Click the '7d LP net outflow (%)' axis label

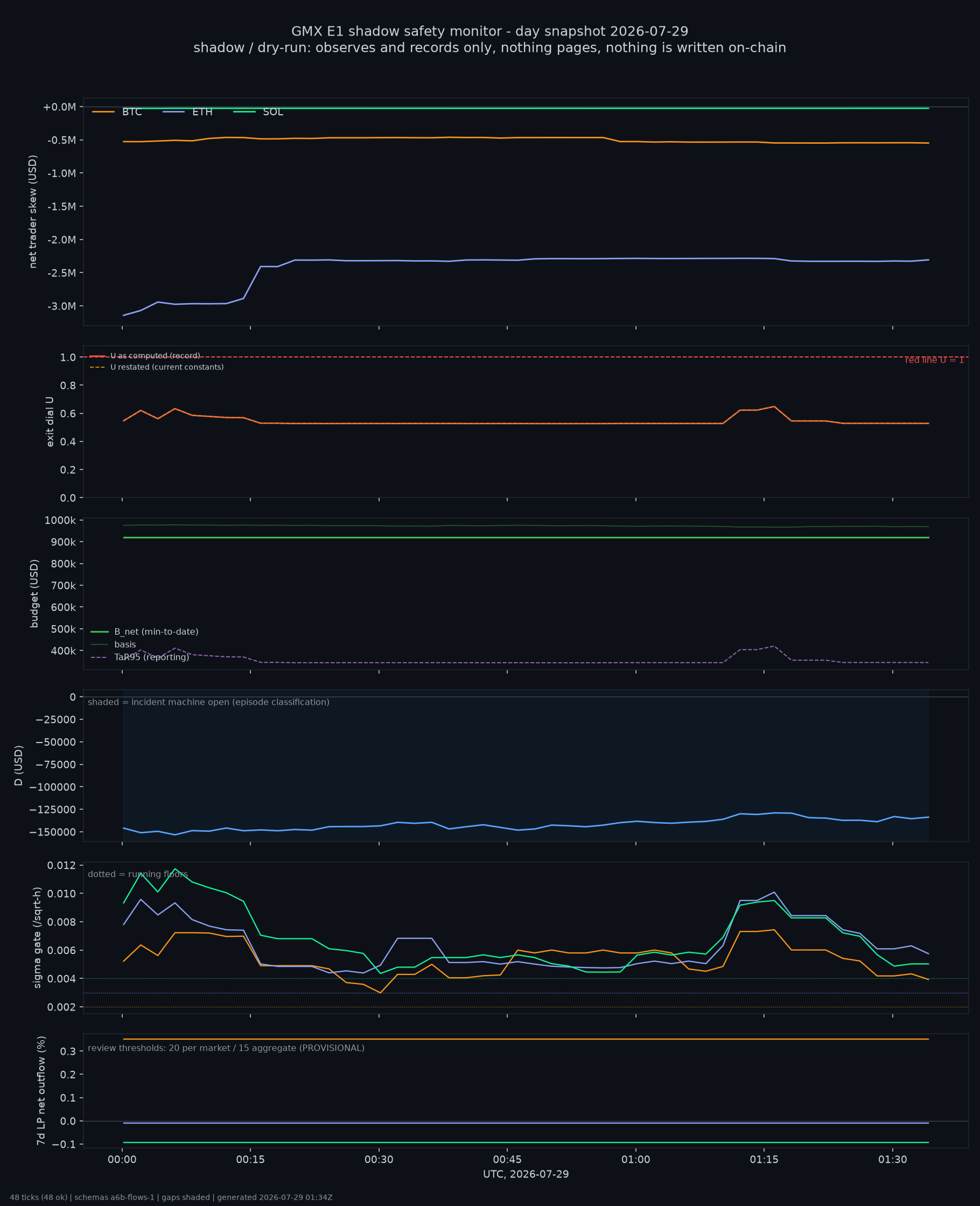tap(40, 1090)
